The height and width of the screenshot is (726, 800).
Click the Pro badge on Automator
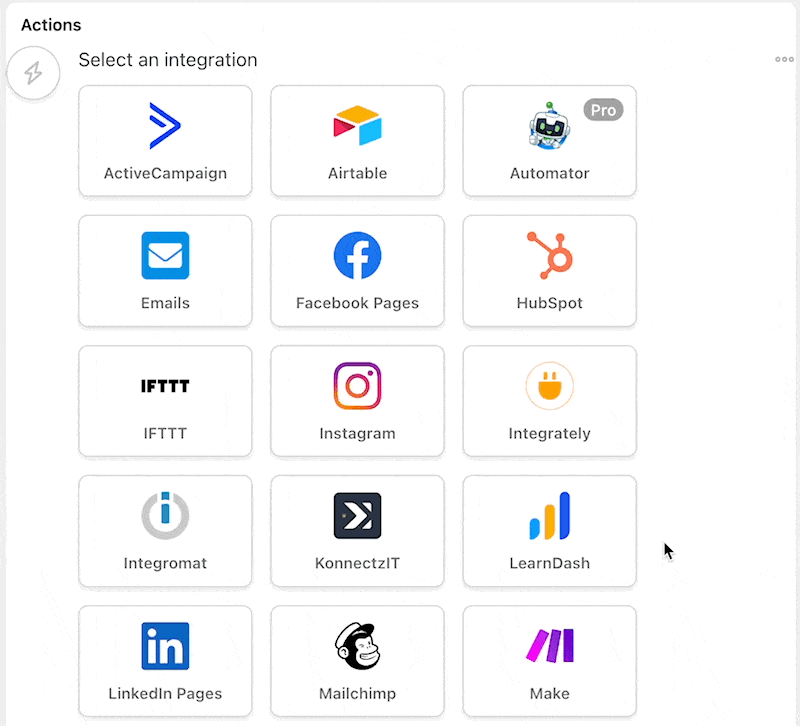coord(603,110)
